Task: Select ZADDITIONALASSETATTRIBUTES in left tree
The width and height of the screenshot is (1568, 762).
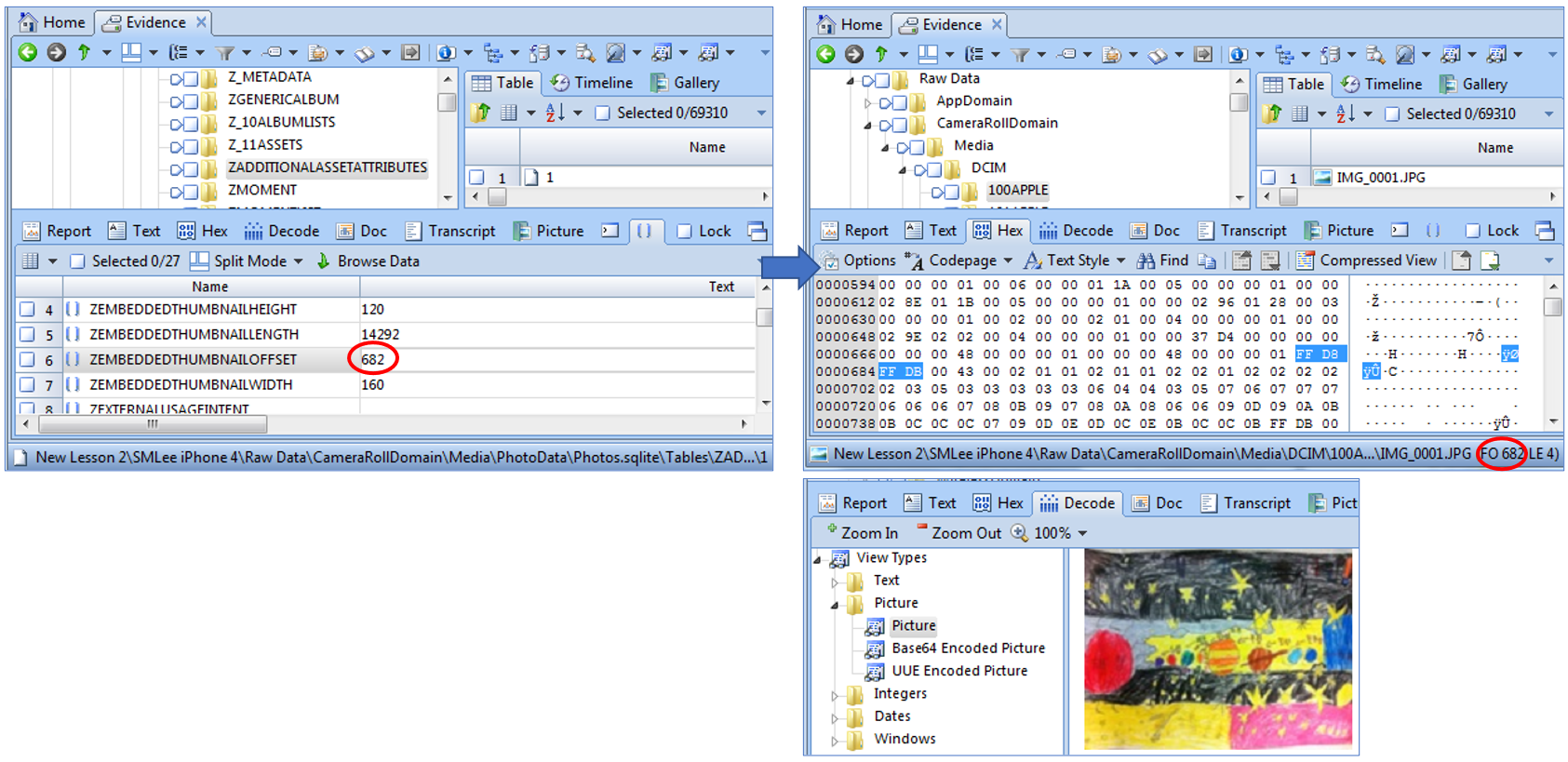Action: click(327, 167)
